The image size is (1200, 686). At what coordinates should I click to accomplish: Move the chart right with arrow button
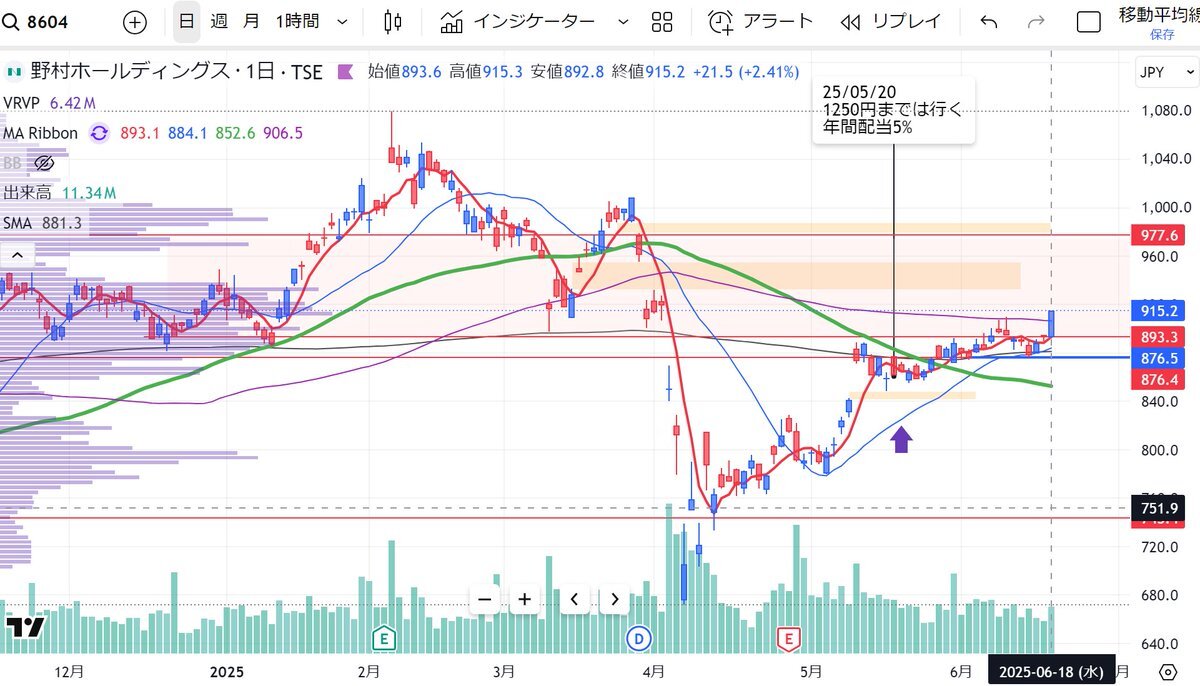pyautogui.click(x=614, y=599)
